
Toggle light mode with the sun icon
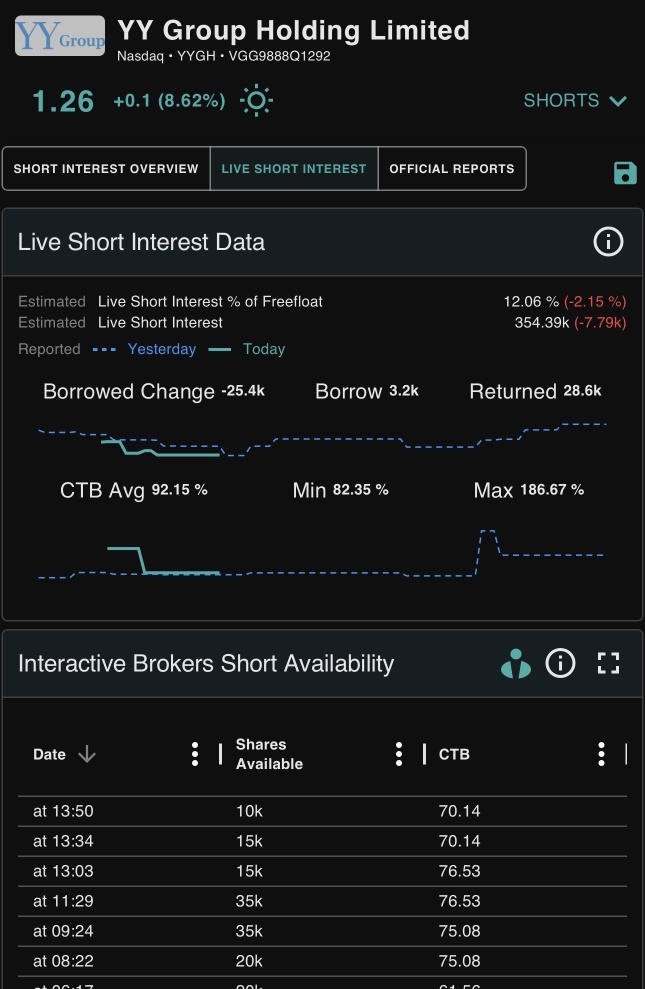pos(256,101)
